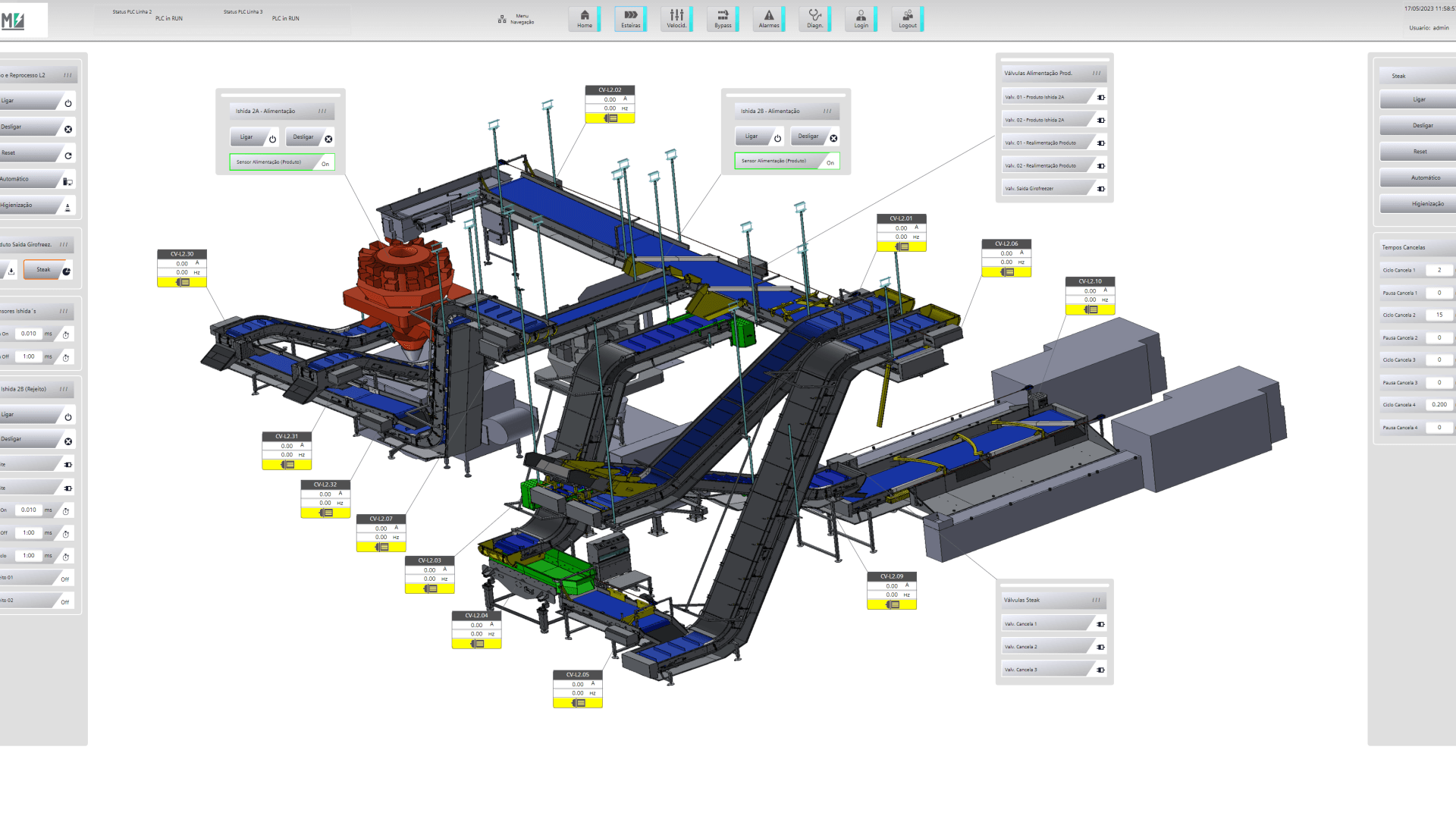Open the CV-L2.01 yellow motor icon
This screenshot has width=1456, height=819.
click(x=902, y=246)
